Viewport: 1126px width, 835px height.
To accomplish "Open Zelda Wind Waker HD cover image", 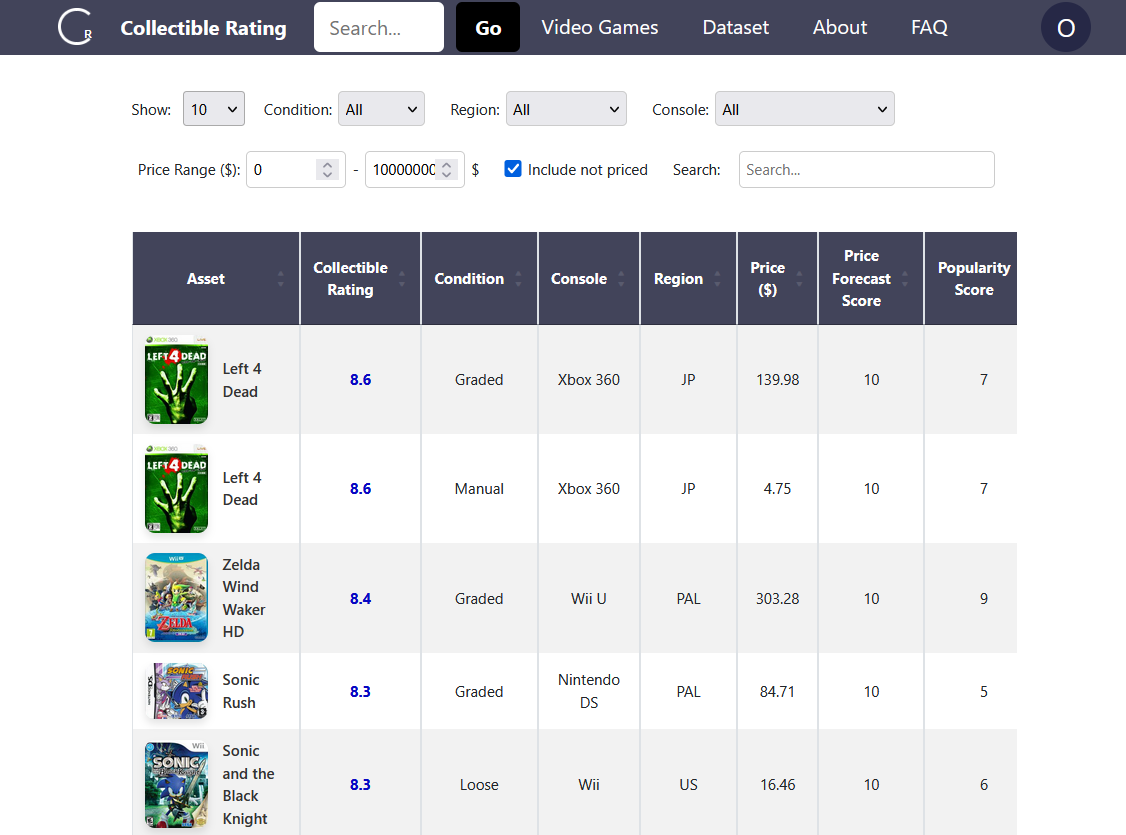I will click(177, 597).
